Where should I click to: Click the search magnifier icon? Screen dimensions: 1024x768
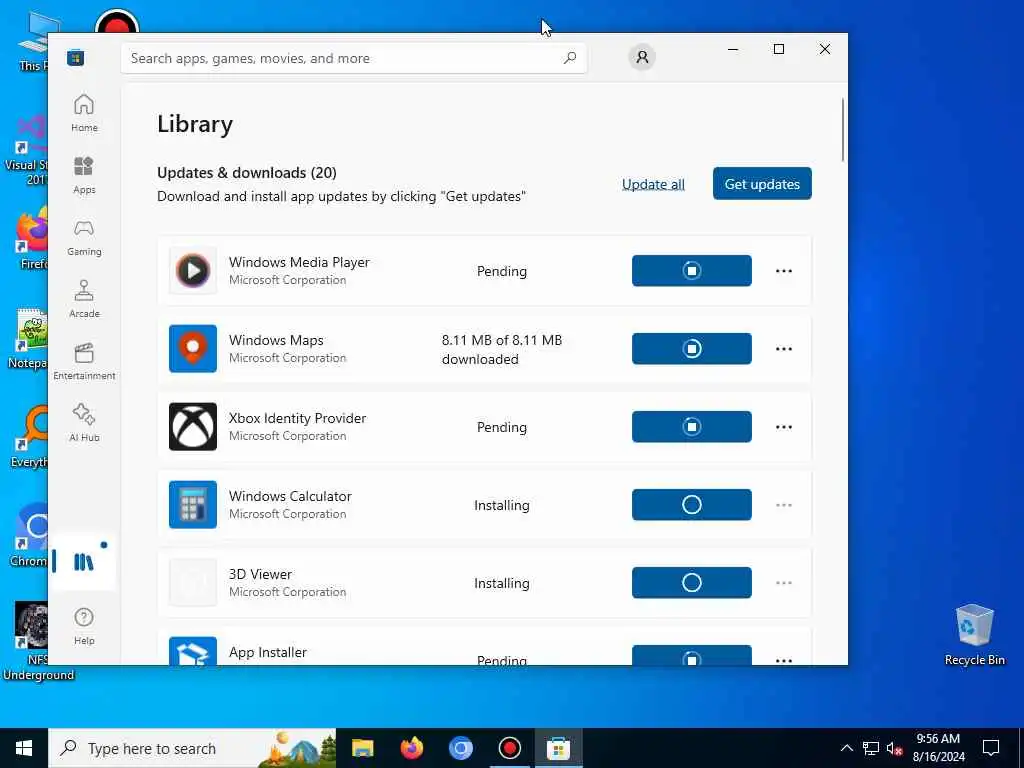coord(570,57)
